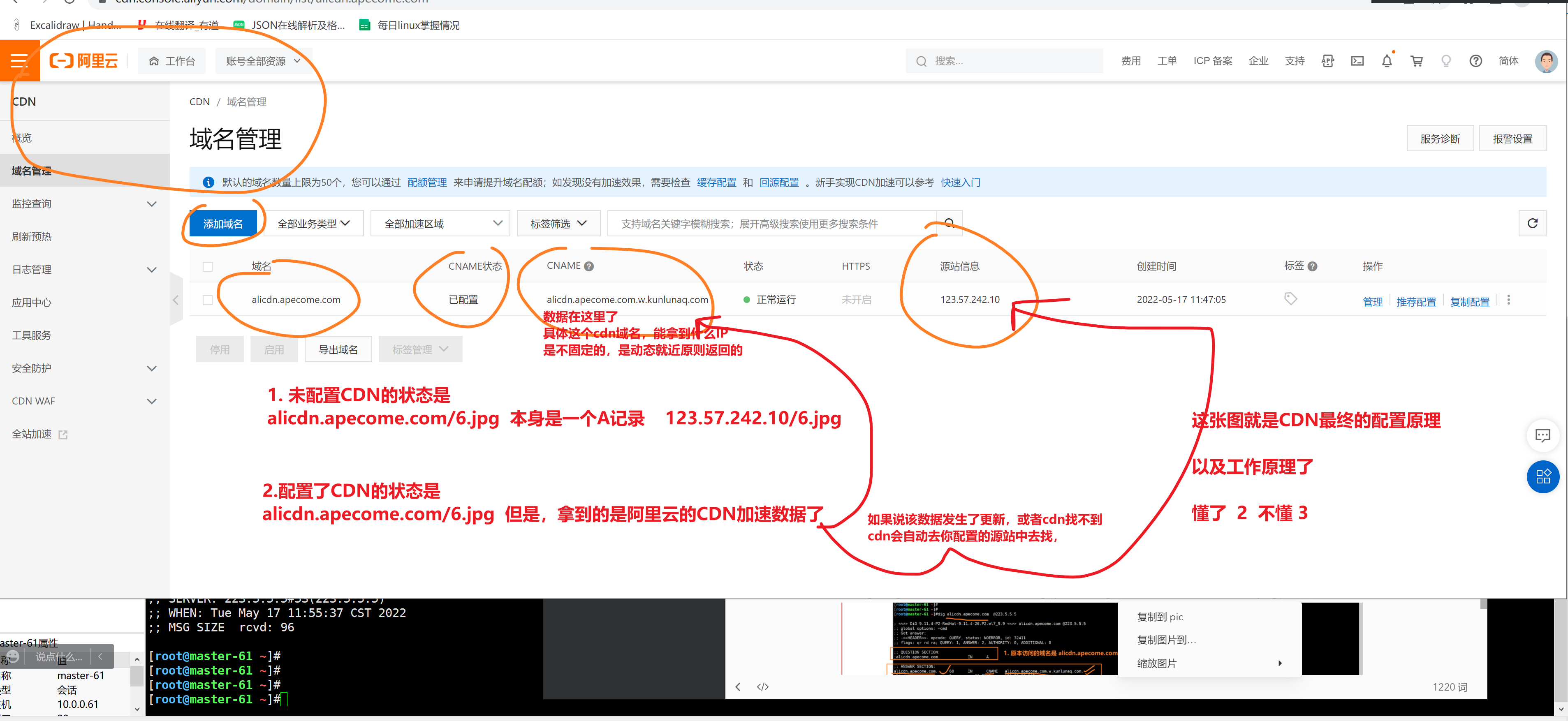Select all domains header checkbox
Image resolution: width=1568 pixels, height=721 pixels.
point(208,266)
